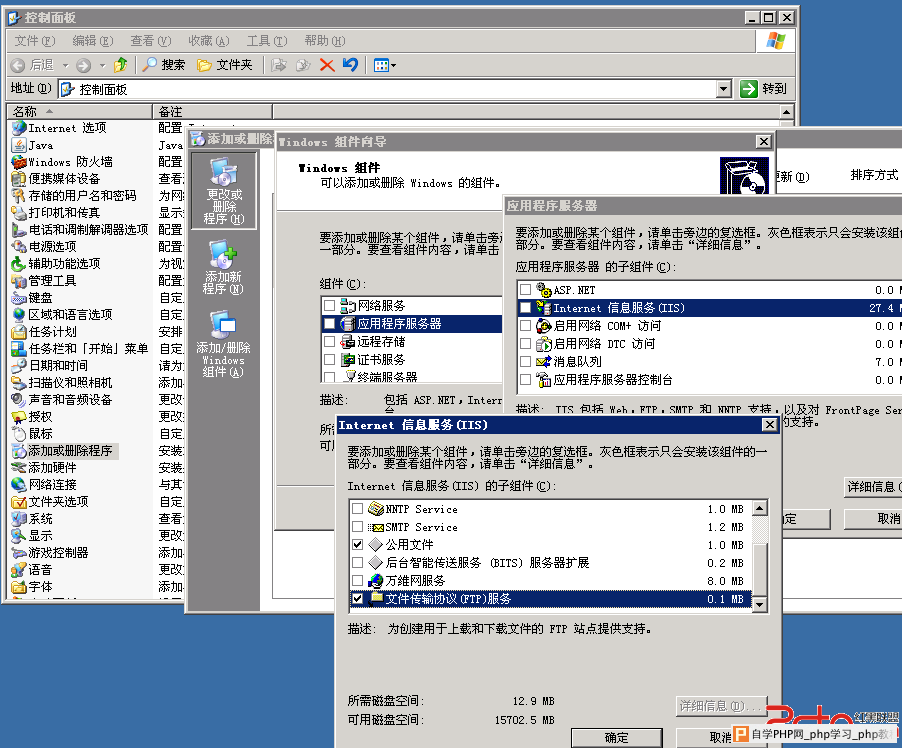Toggle the 网络服务 component checkbox

coord(330,305)
